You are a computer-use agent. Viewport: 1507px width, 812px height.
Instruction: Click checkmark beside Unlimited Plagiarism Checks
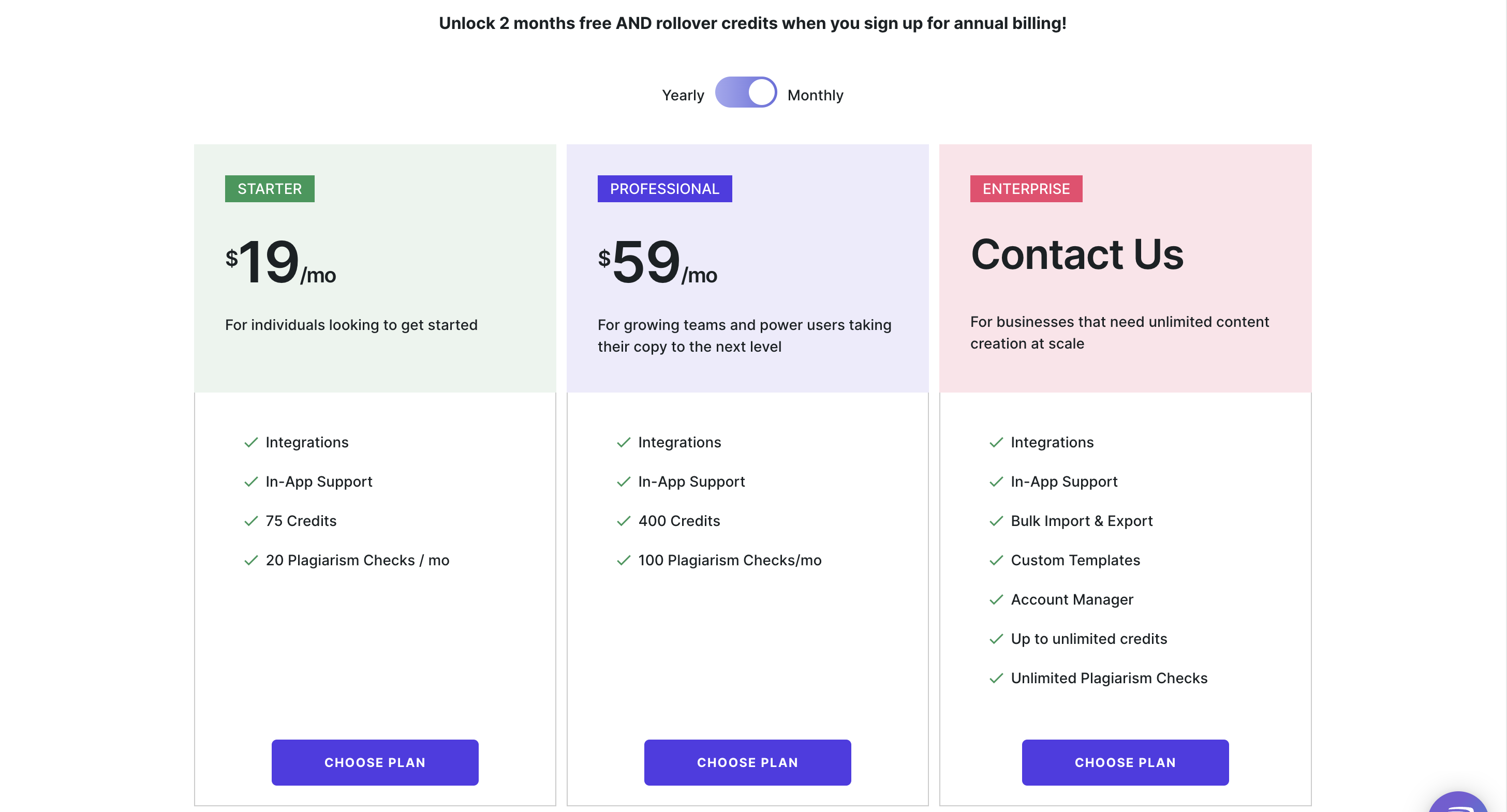(996, 678)
